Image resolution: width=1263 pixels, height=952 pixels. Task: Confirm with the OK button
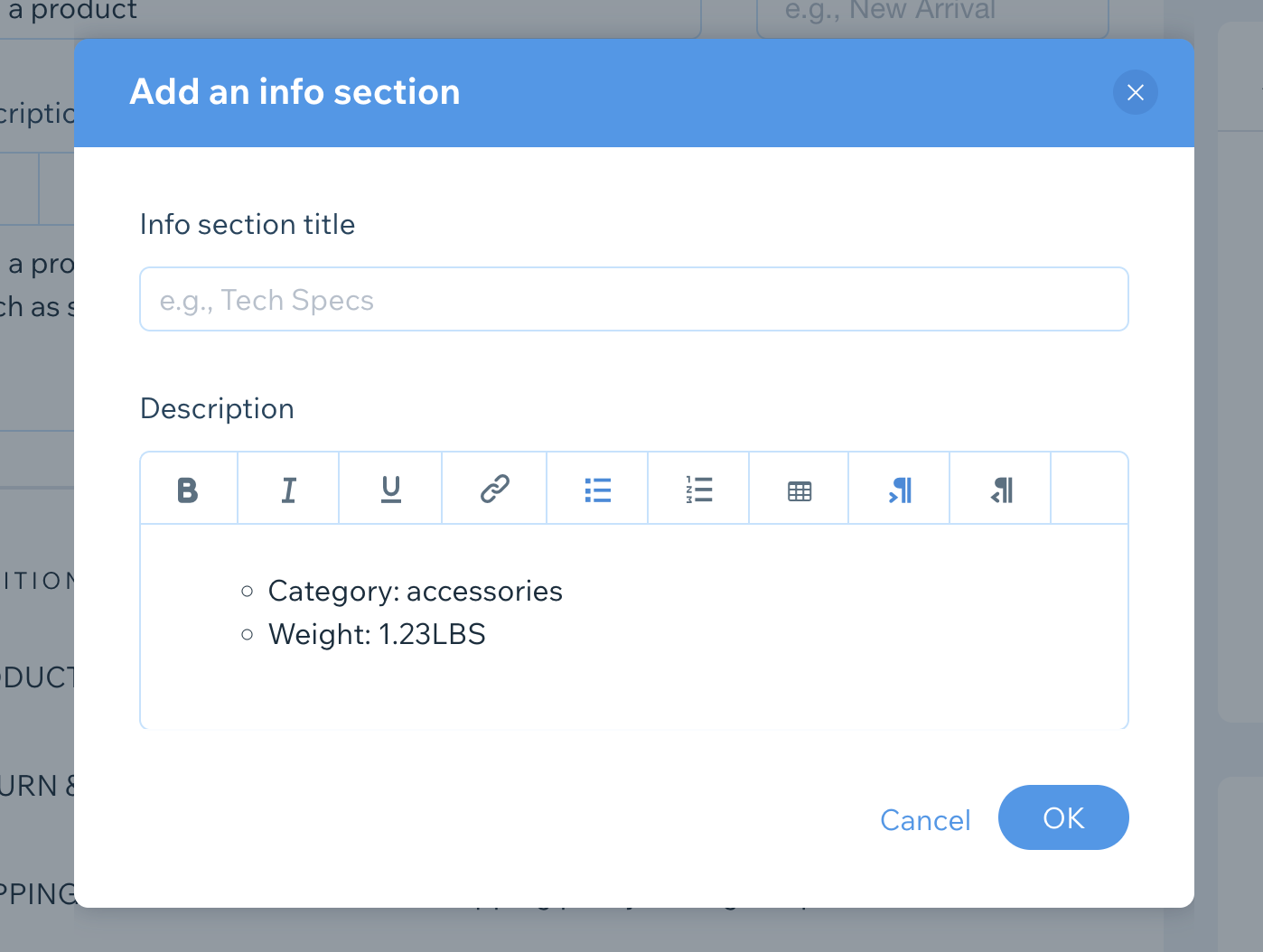tap(1063, 817)
